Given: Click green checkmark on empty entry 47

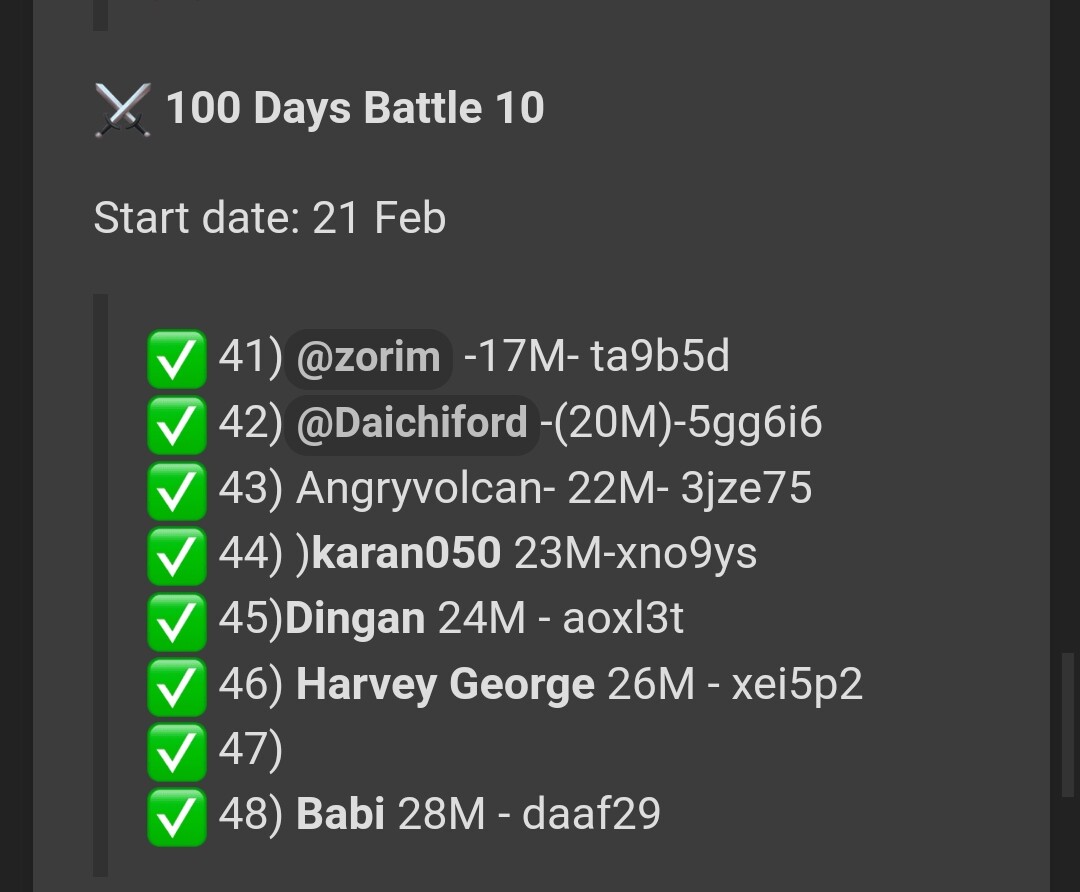Looking at the screenshot, I should coord(177,752).
